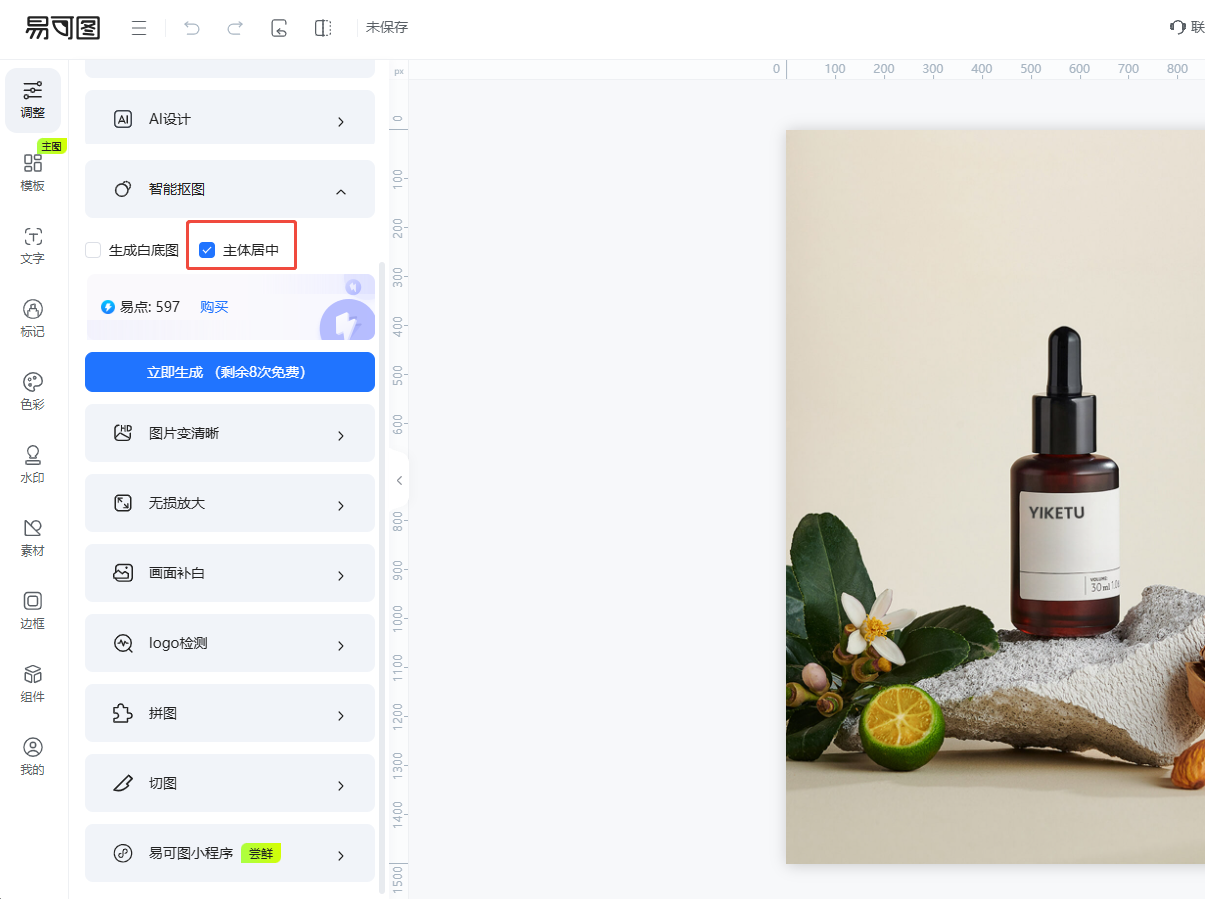Click the reset/restore icon in top toolbar

tap(279, 28)
